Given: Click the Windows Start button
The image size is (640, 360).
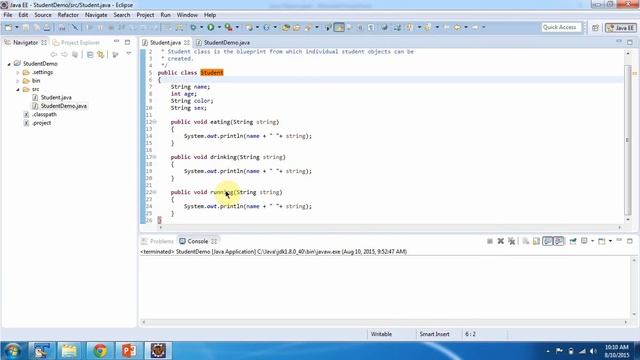Looking at the screenshot, I should 13,351.
